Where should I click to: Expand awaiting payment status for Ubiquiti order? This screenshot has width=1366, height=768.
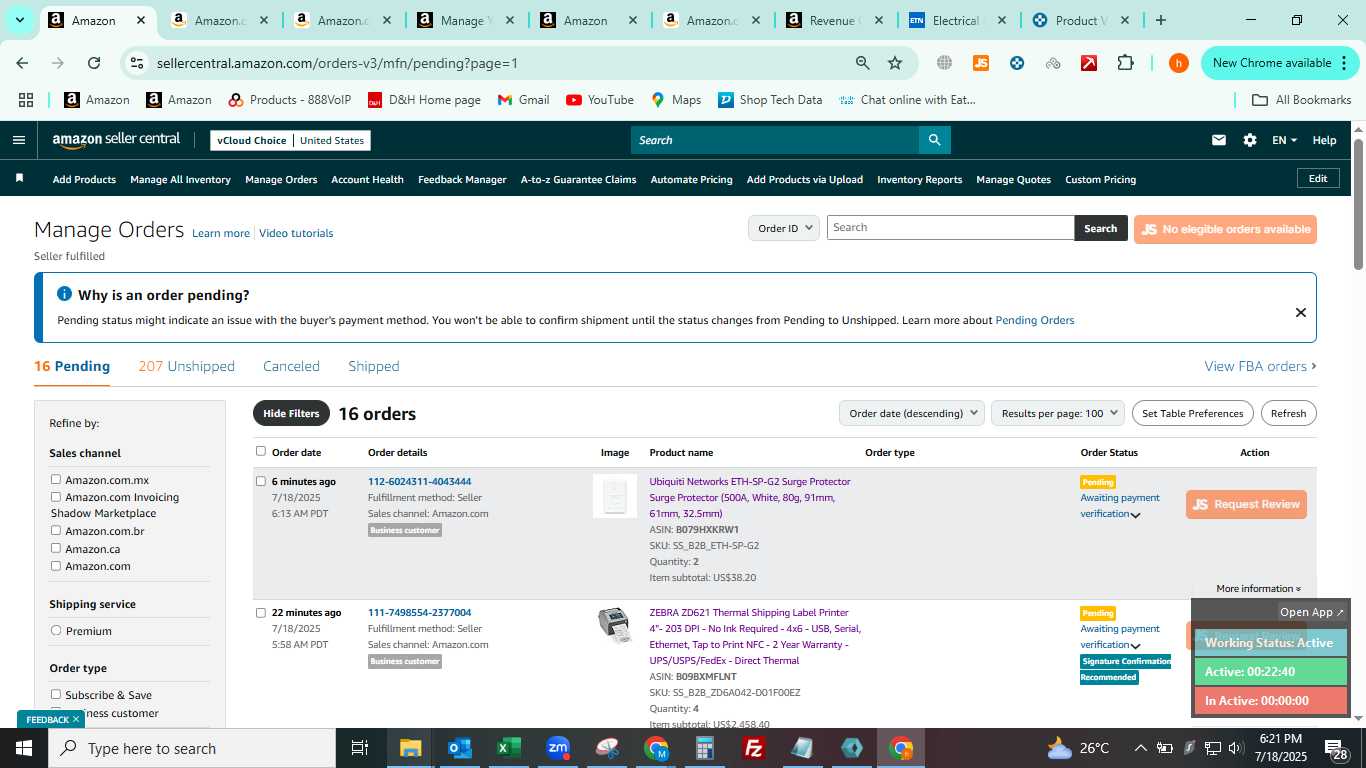point(1135,515)
